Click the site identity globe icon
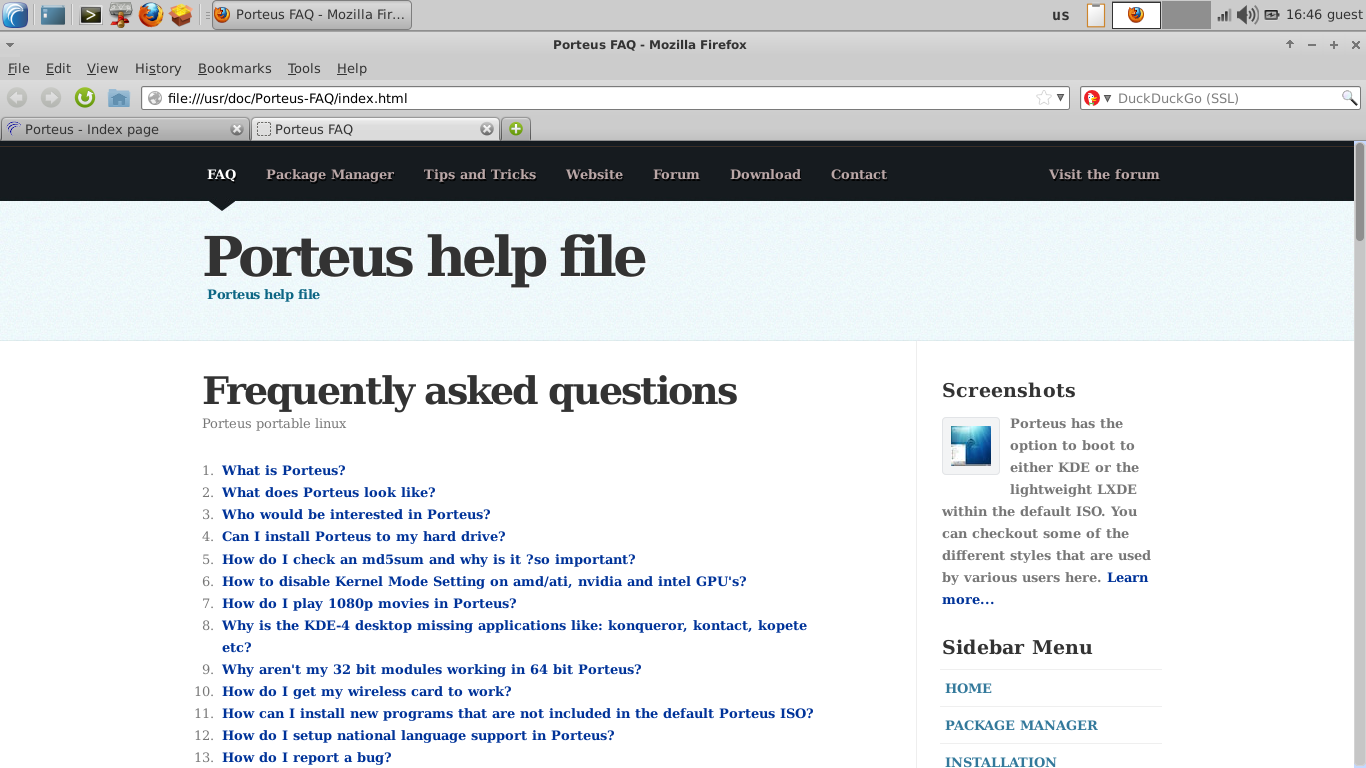Image resolution: width=1366 pixels, height=768 pixels. [155, 98]
